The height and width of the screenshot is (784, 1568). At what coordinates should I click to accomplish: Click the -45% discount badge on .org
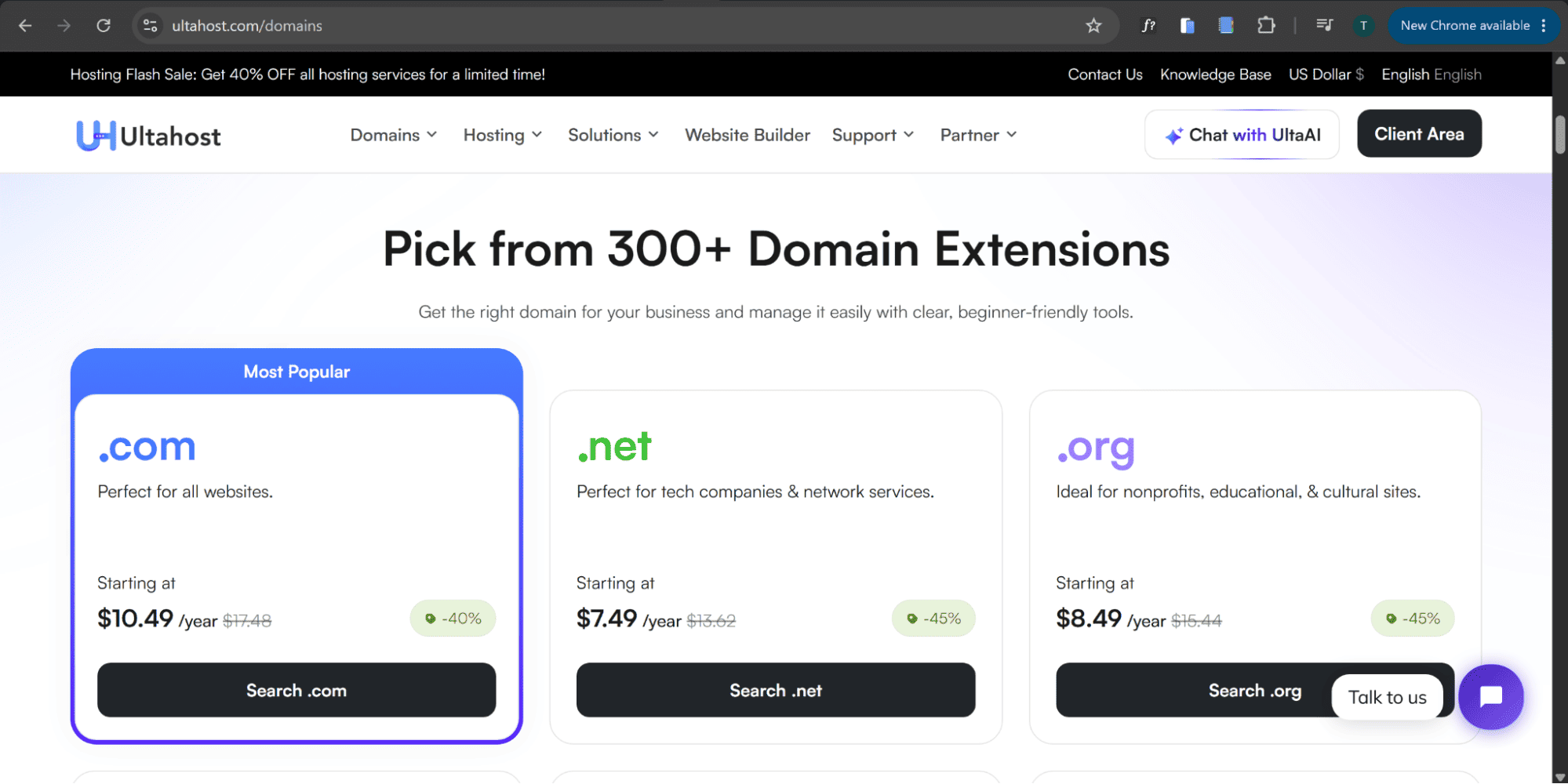pos(1413,619)
